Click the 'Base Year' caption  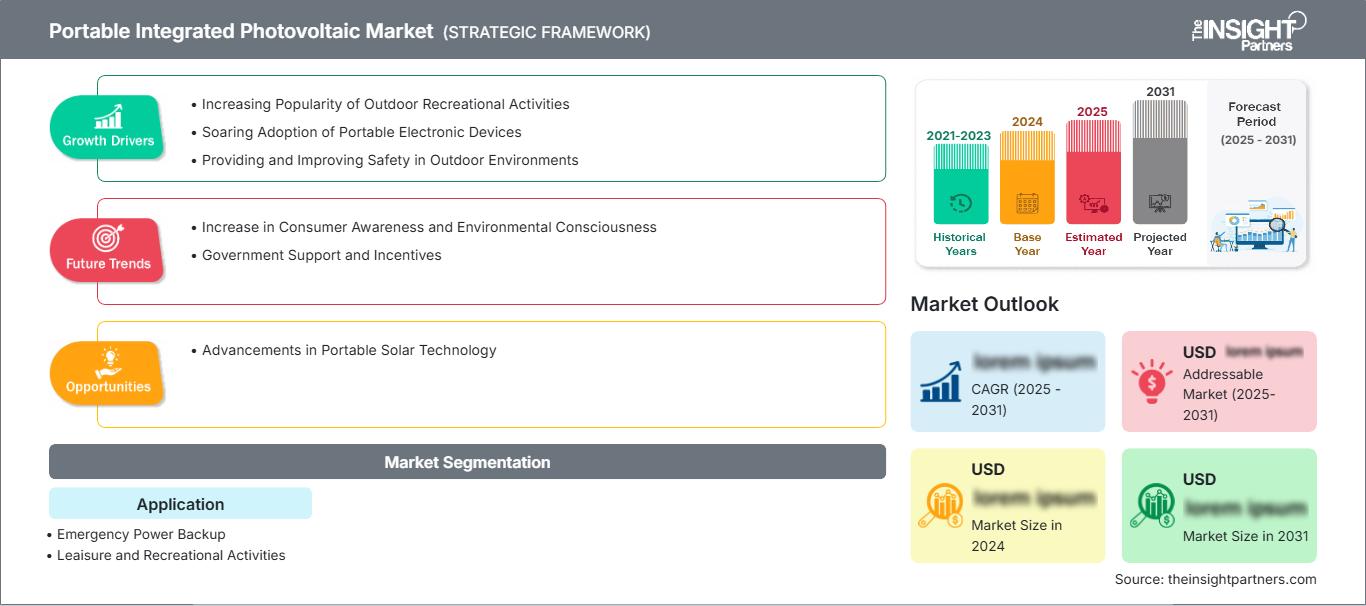[x=1027, y=244]
